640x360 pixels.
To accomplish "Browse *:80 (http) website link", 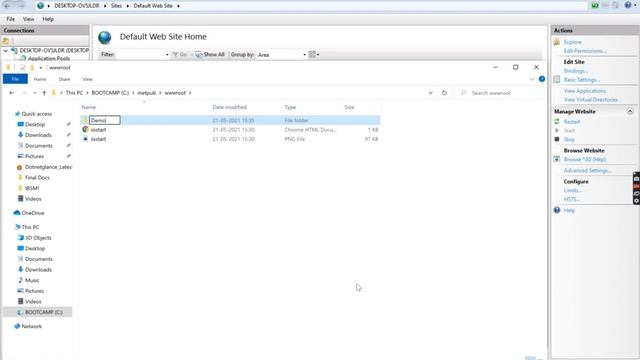I will [x=584, y=160].
